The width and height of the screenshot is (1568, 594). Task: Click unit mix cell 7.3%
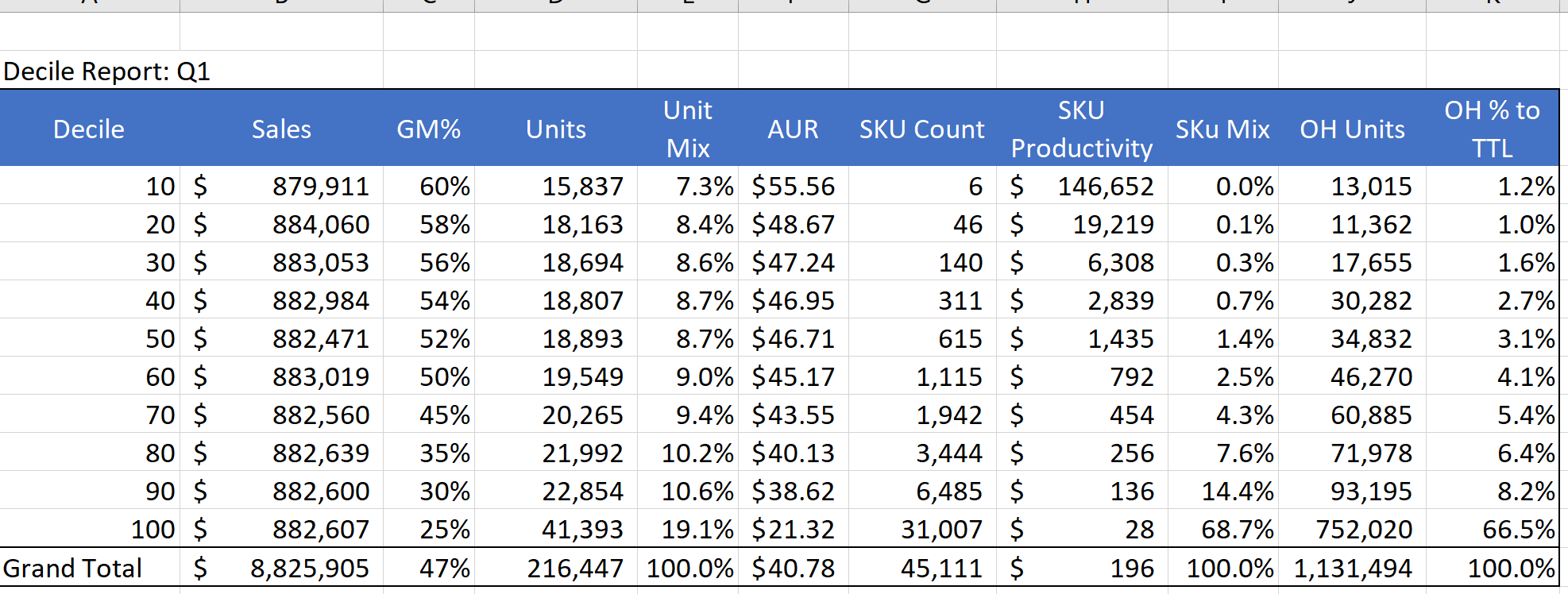[x=688, y=186]
